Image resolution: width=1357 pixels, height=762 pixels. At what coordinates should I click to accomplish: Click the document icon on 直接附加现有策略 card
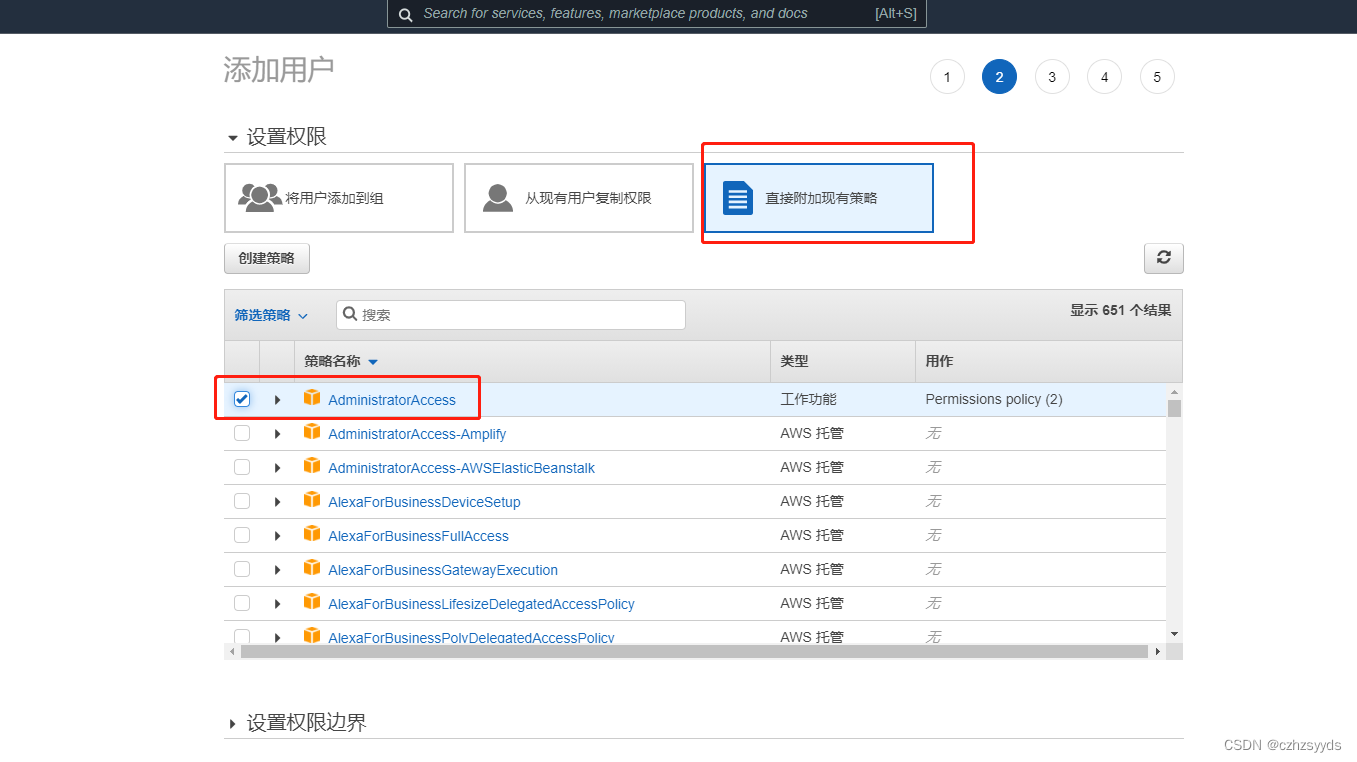(x=737, y=197)
